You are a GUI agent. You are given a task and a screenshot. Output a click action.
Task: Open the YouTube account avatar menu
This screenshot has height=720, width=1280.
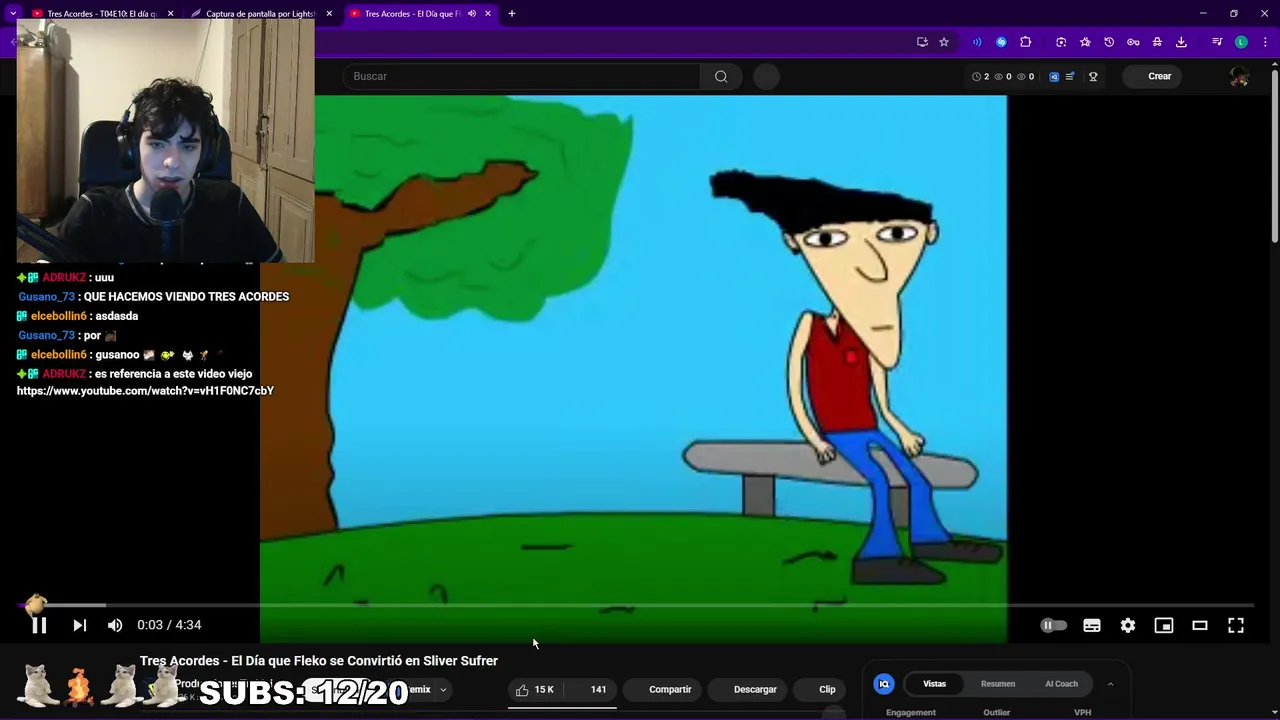tap(1239, 77)
